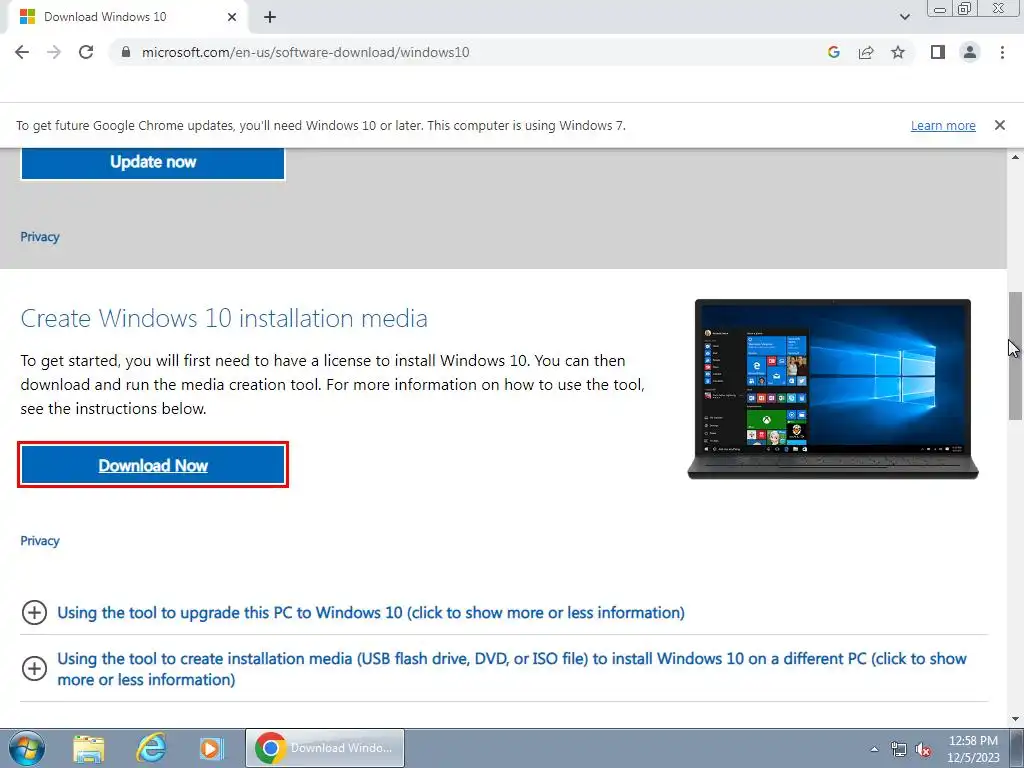Open the tab search chevron
Viewport: 1024px width, 768px height.
[x=904, y=17]
